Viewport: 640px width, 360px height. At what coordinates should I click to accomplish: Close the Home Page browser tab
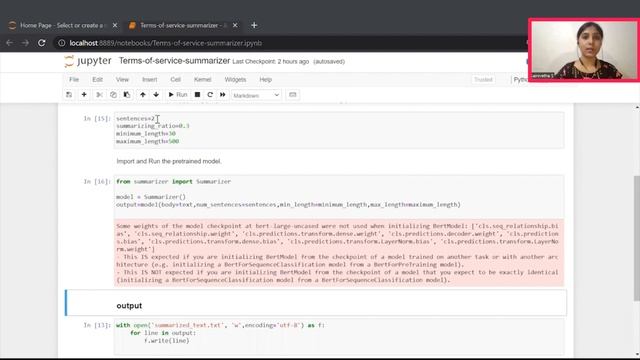pos(115,25)
